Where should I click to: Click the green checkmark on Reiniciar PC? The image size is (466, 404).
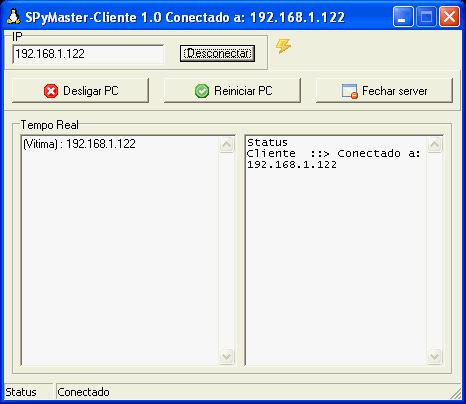(x=202, y=91)
